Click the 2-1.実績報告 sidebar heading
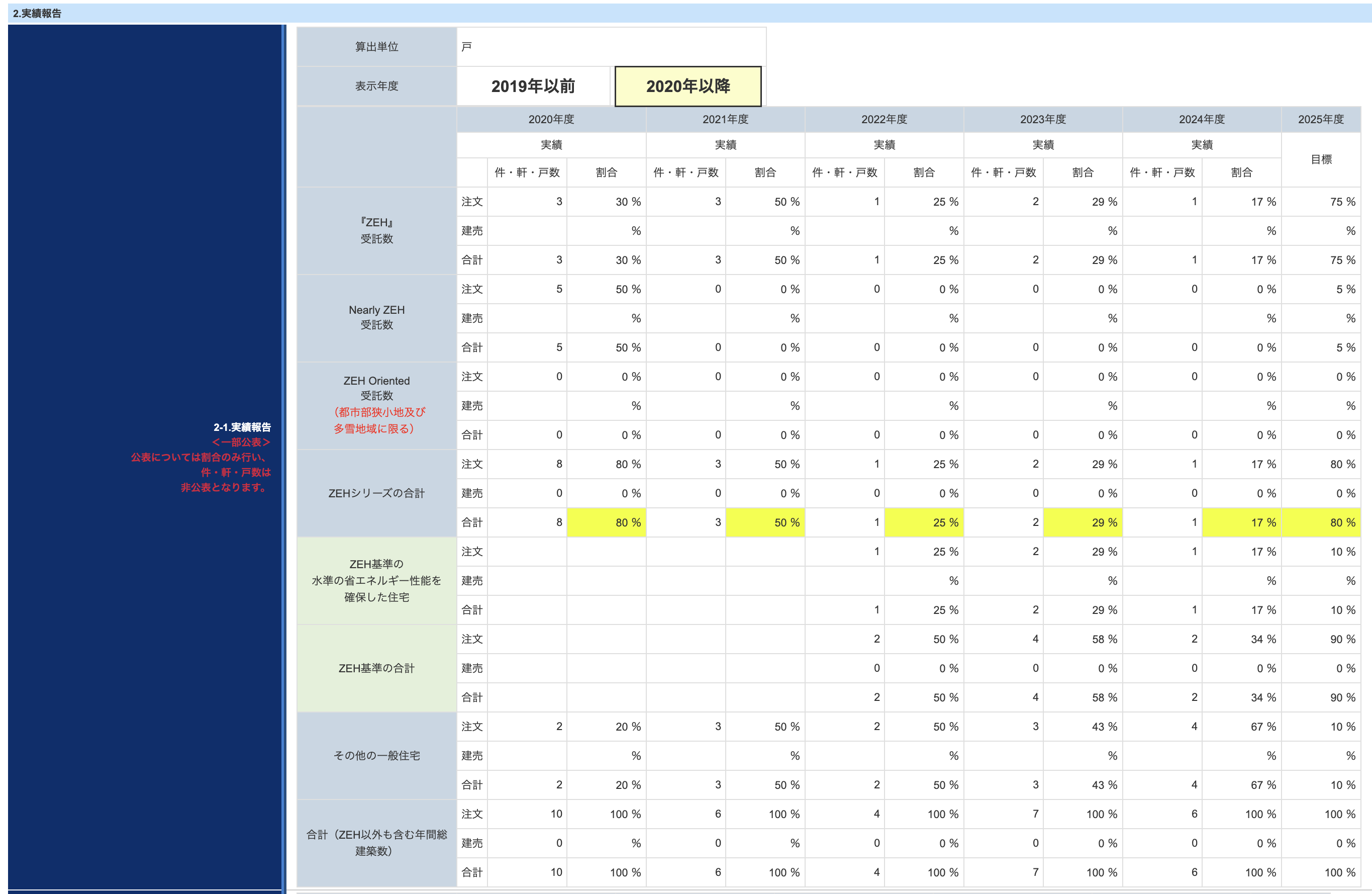Viewport: 1372px width, 894px height. tap(242, 427)
